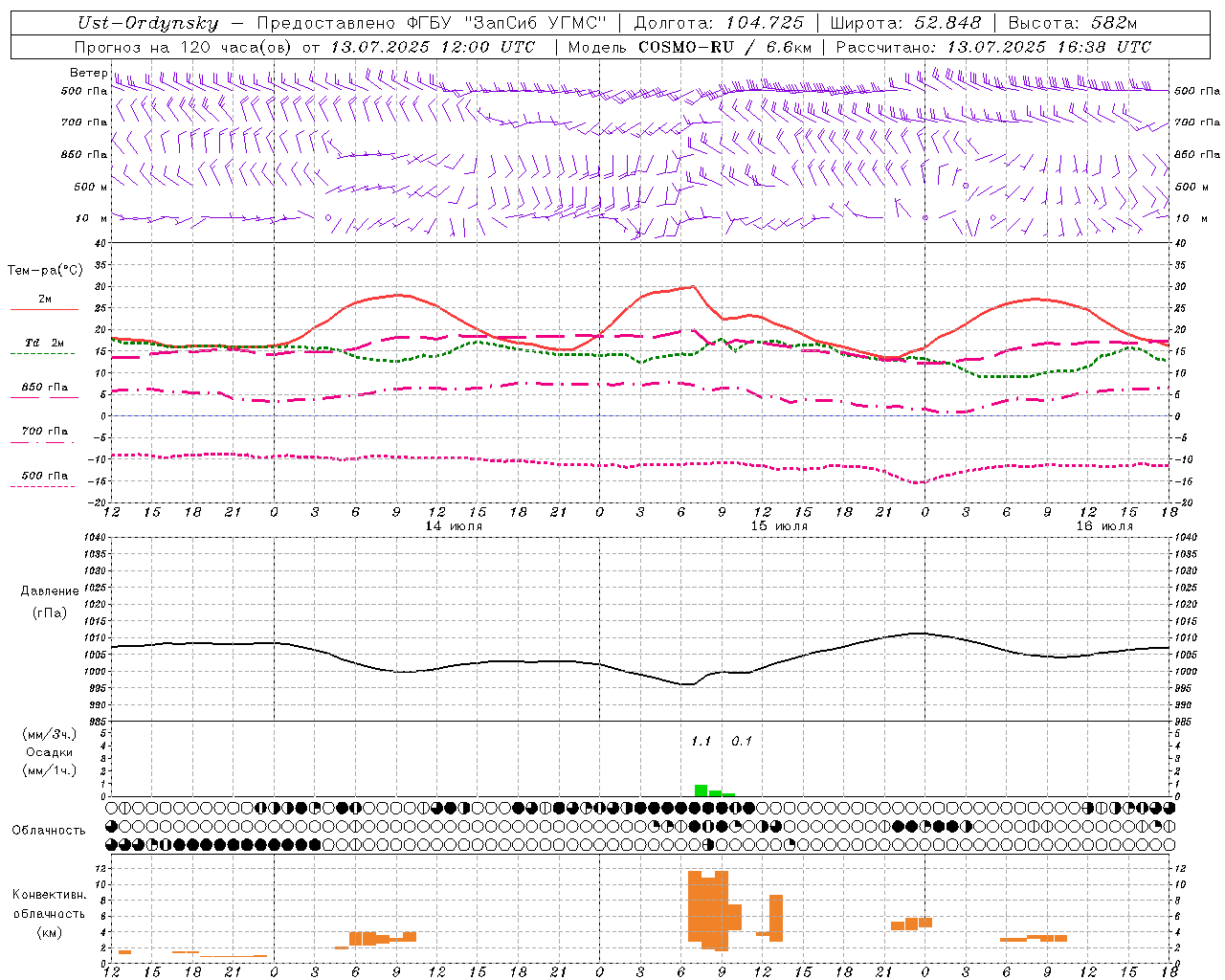Click the 'Td 2м' dew point legend entry
Screen dimensions: 1225x980
[x=45, y=343]
